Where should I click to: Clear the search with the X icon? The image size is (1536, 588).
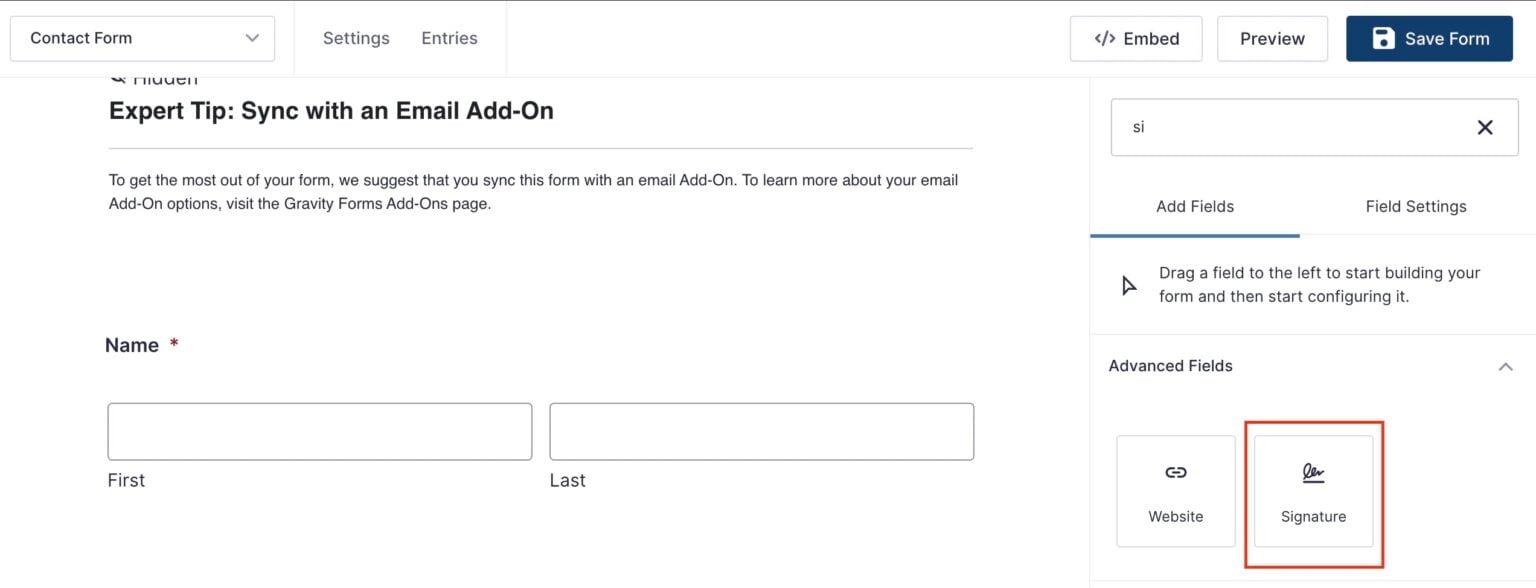[1485, 127]
